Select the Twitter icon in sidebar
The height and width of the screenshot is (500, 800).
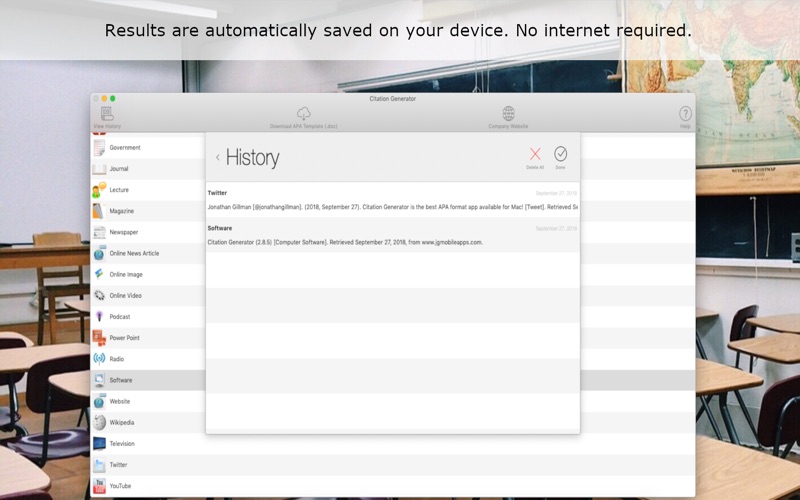coord(99,465)
